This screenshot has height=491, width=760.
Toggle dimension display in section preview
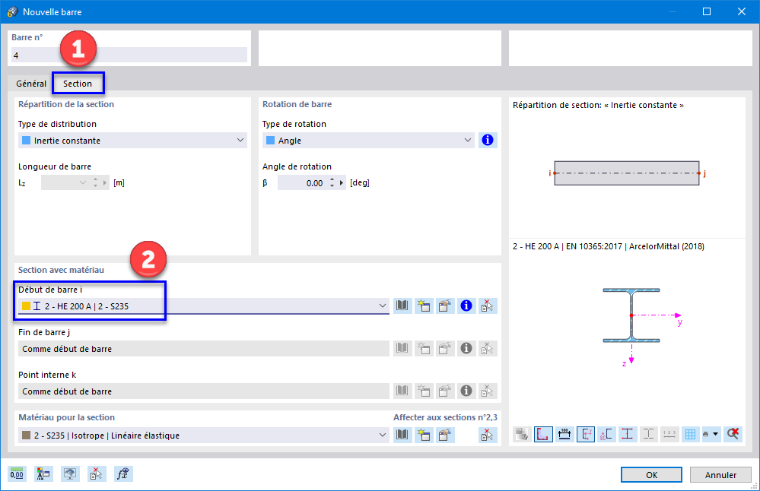coord(564,434)
